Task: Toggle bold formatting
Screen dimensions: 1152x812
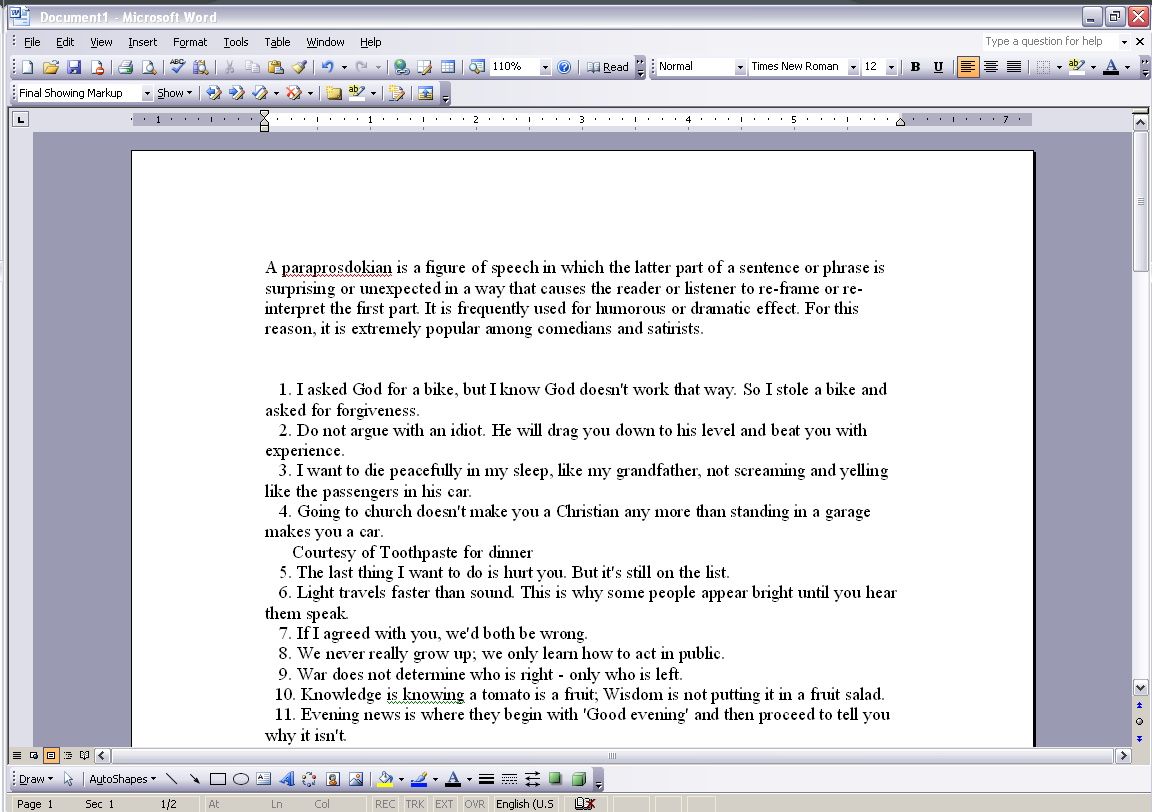Action: (914, 66)
